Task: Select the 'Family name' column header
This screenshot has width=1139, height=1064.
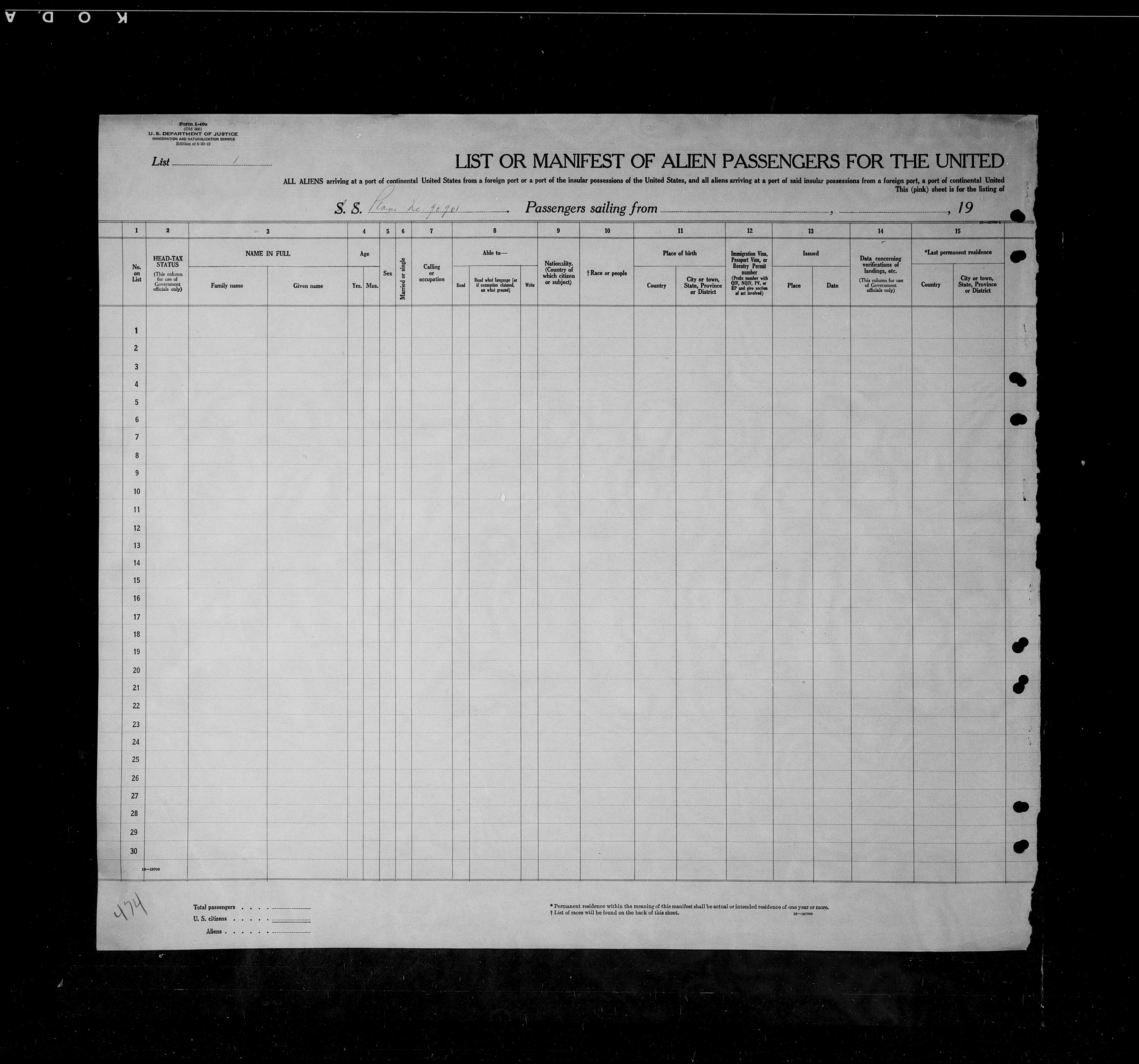Action: (227, 286)
